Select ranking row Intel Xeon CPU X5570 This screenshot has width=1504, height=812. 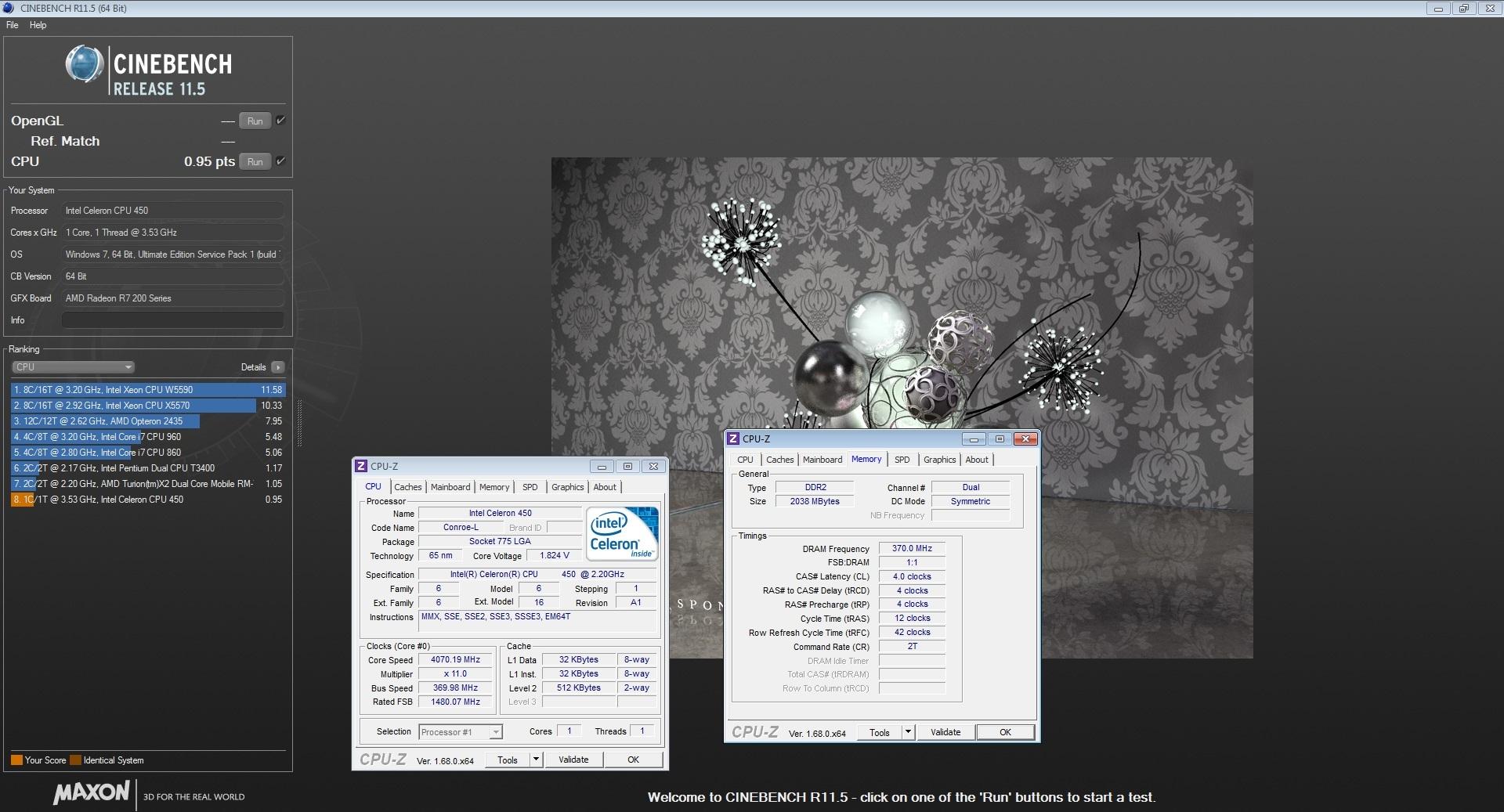(x=148, y=406)
